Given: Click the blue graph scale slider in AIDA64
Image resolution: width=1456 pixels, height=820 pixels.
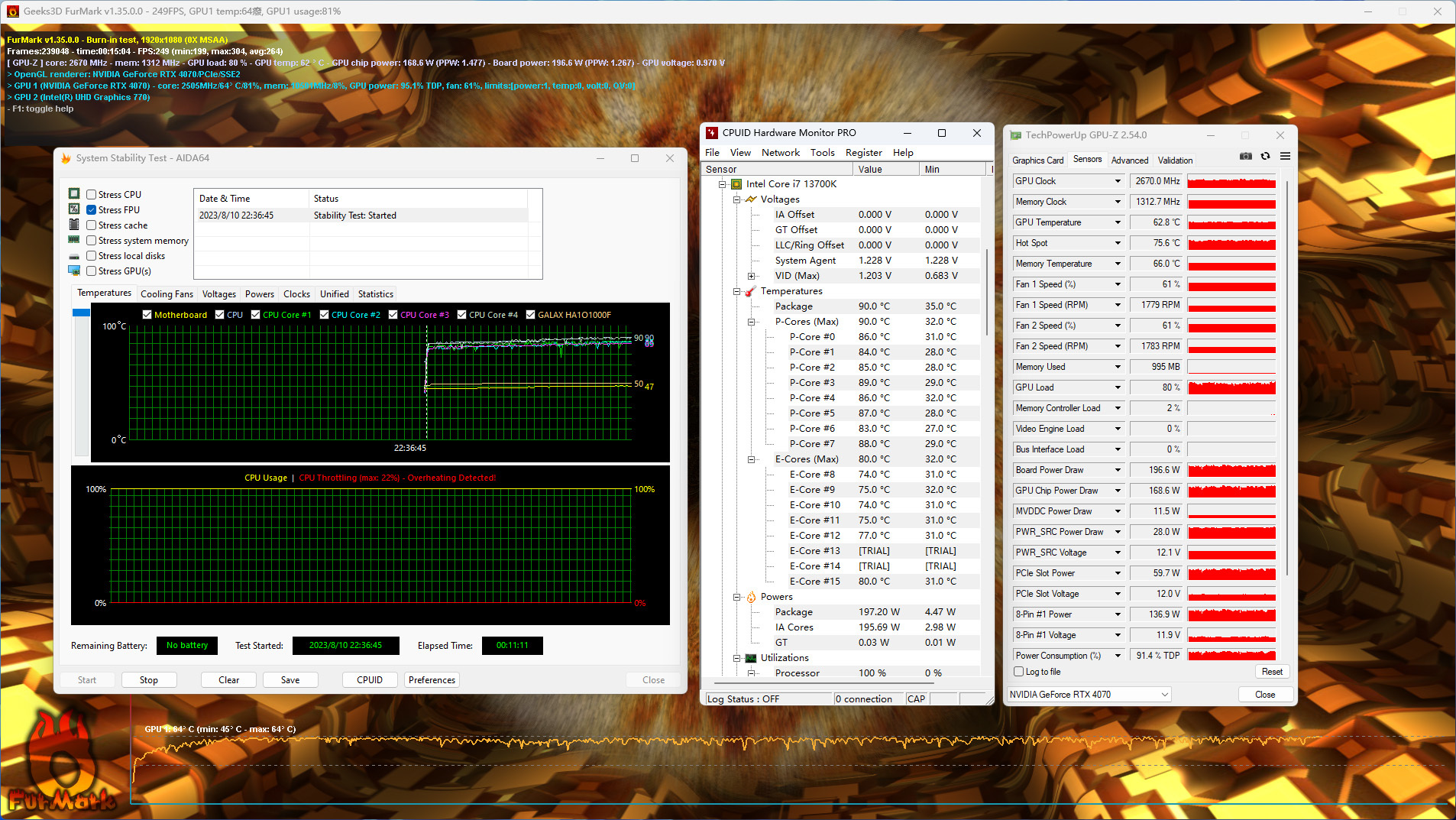Looking at the screenshot, I should 81,313.
